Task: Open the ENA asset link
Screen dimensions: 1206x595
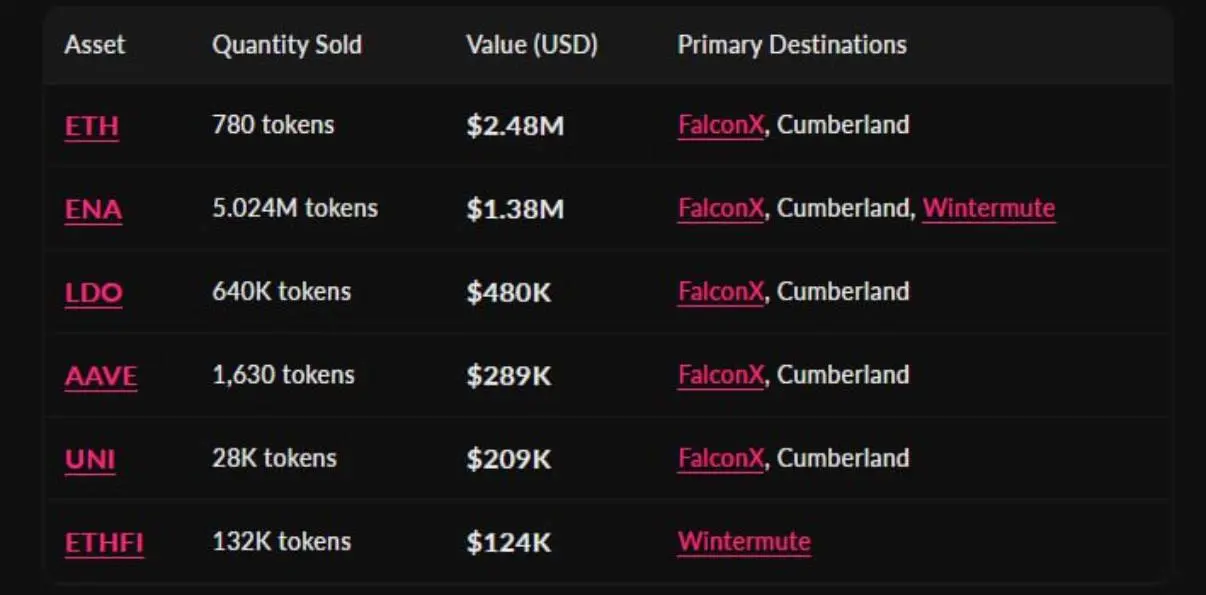Action: click(93, 210)
